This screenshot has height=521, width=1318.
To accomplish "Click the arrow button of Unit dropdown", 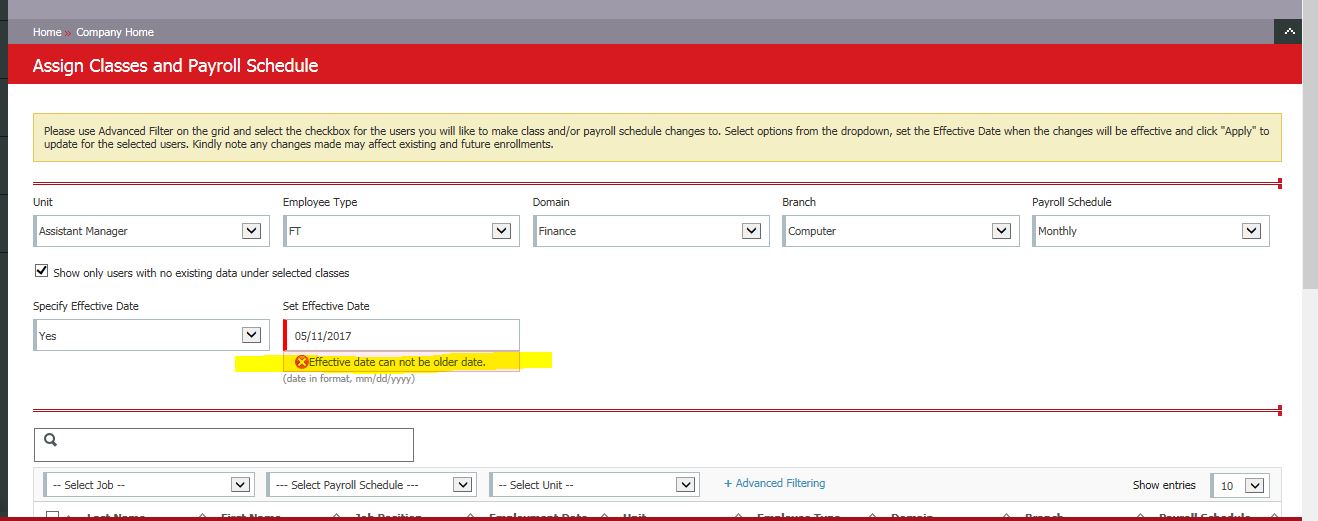I will [251, 231].
